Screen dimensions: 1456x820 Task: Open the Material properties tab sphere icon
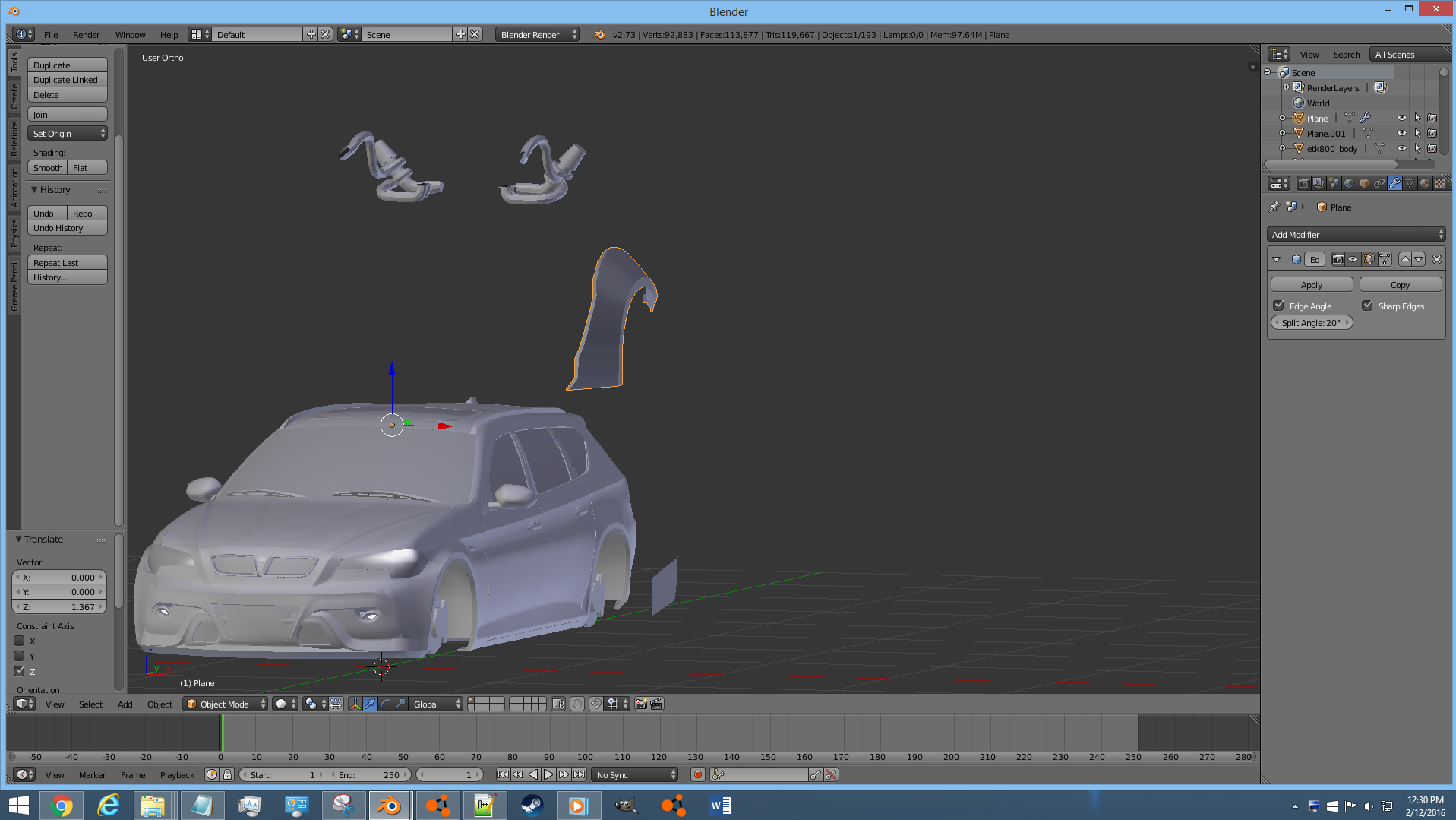pos(1425,183)
